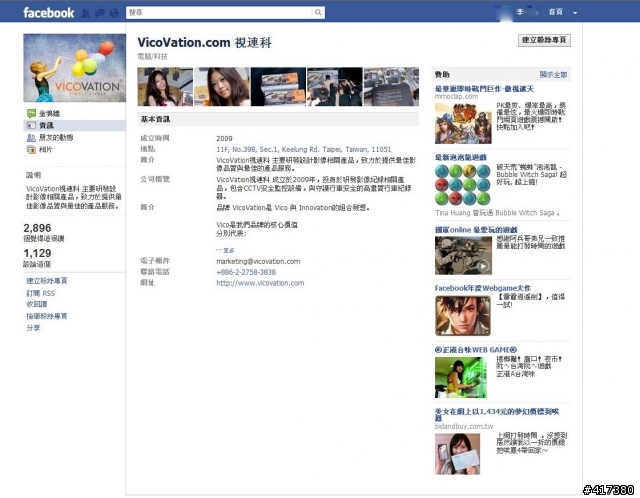Image resolution: width=640 pixels, height=498 pixels.
Task: Open second photo, woman's face close-up
Action: [x=222, y=87]
